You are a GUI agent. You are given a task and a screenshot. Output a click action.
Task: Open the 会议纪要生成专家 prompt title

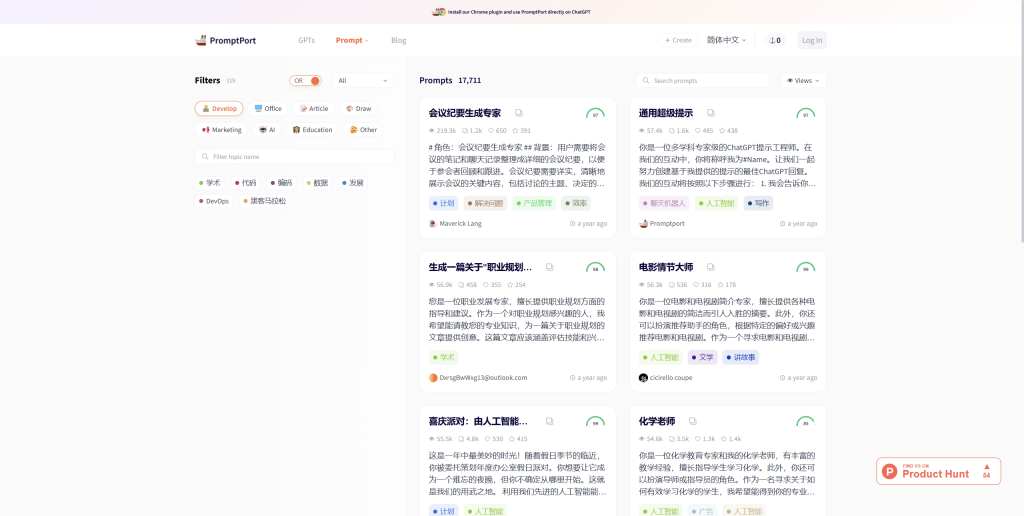(x=465, y=113)
